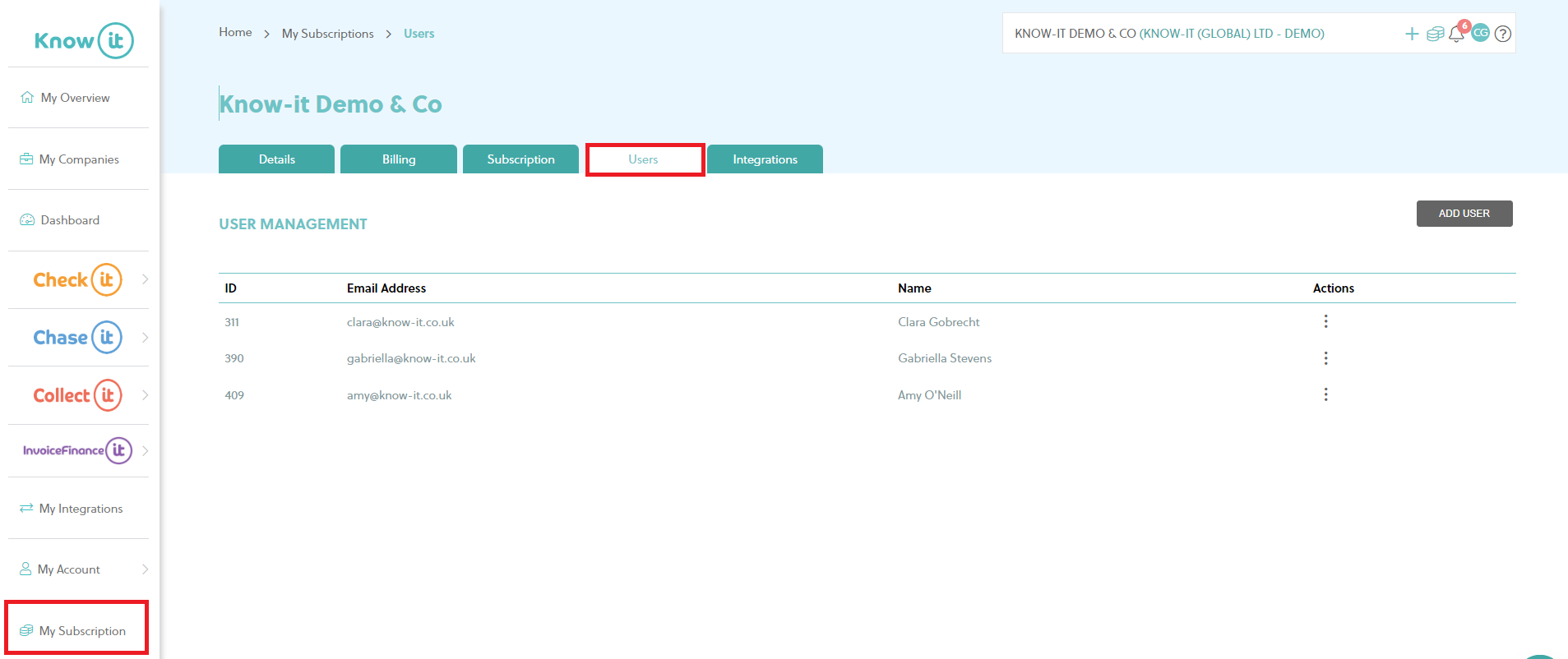The image size is (1568, 659).
Task: Click email amy@know-it.co.uk
Action: click(x=399, y=395)
